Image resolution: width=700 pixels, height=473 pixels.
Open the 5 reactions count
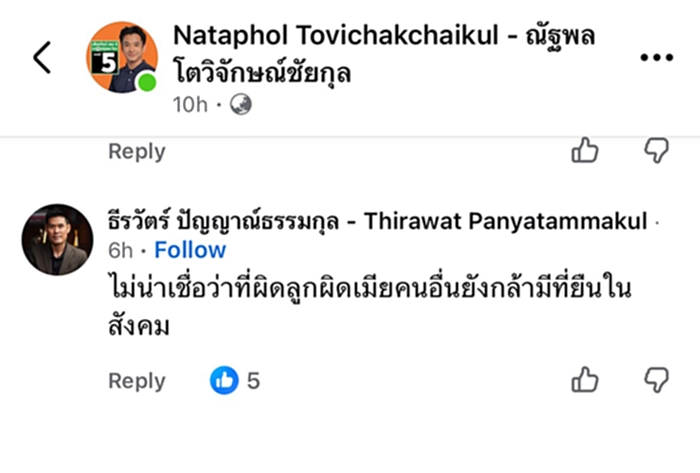253,381
